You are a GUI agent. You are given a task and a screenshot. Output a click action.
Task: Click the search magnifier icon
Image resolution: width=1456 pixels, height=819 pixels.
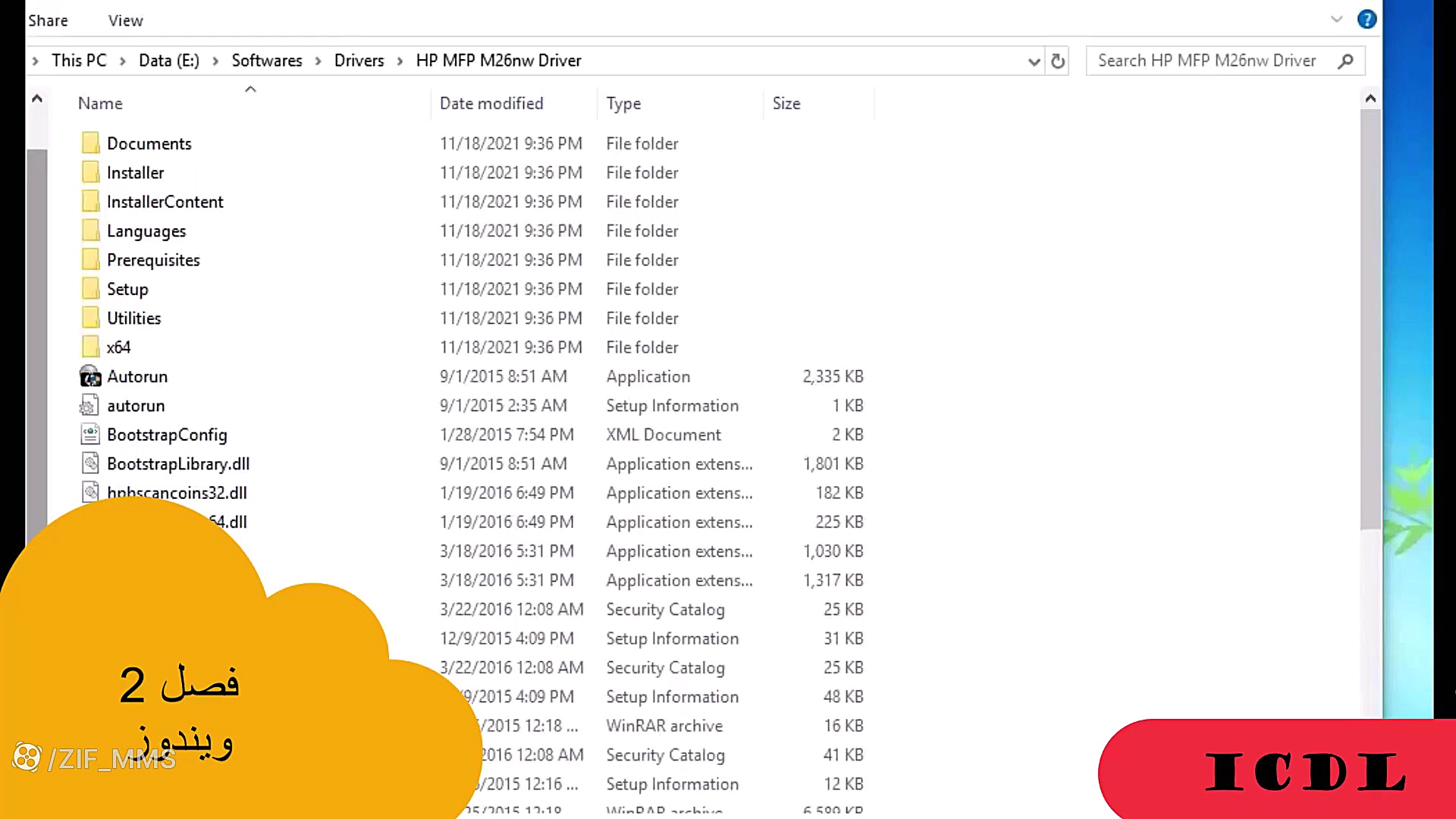(1345, 61)
